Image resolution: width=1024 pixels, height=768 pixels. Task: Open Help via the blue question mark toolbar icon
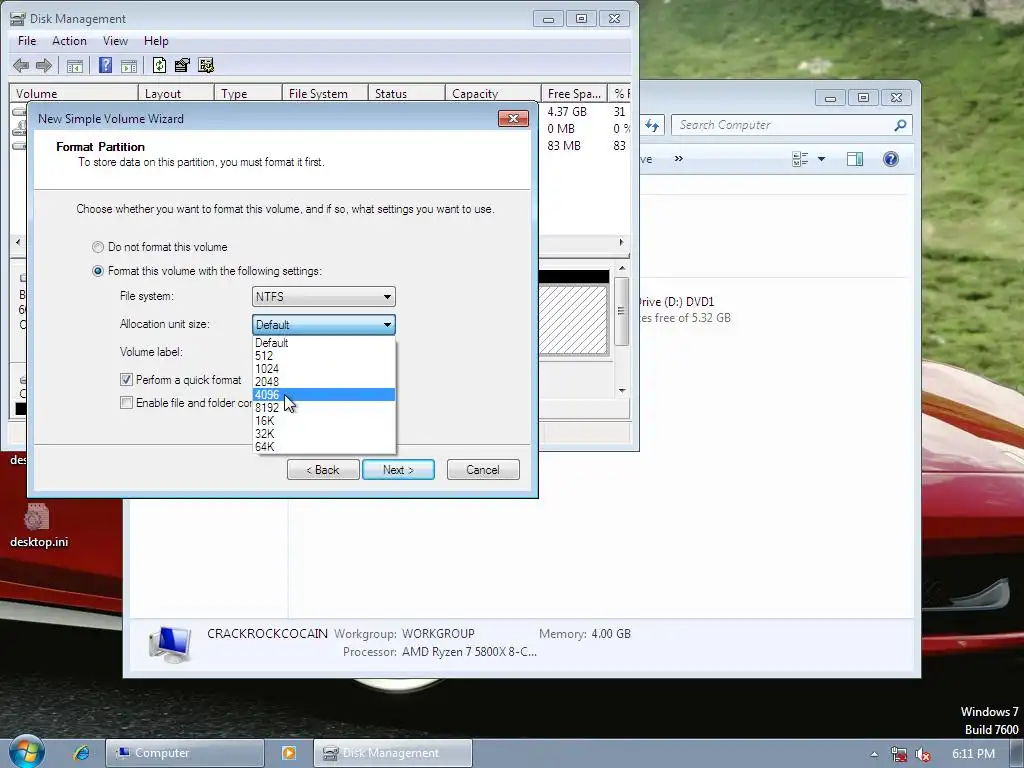tap(105, 65)
